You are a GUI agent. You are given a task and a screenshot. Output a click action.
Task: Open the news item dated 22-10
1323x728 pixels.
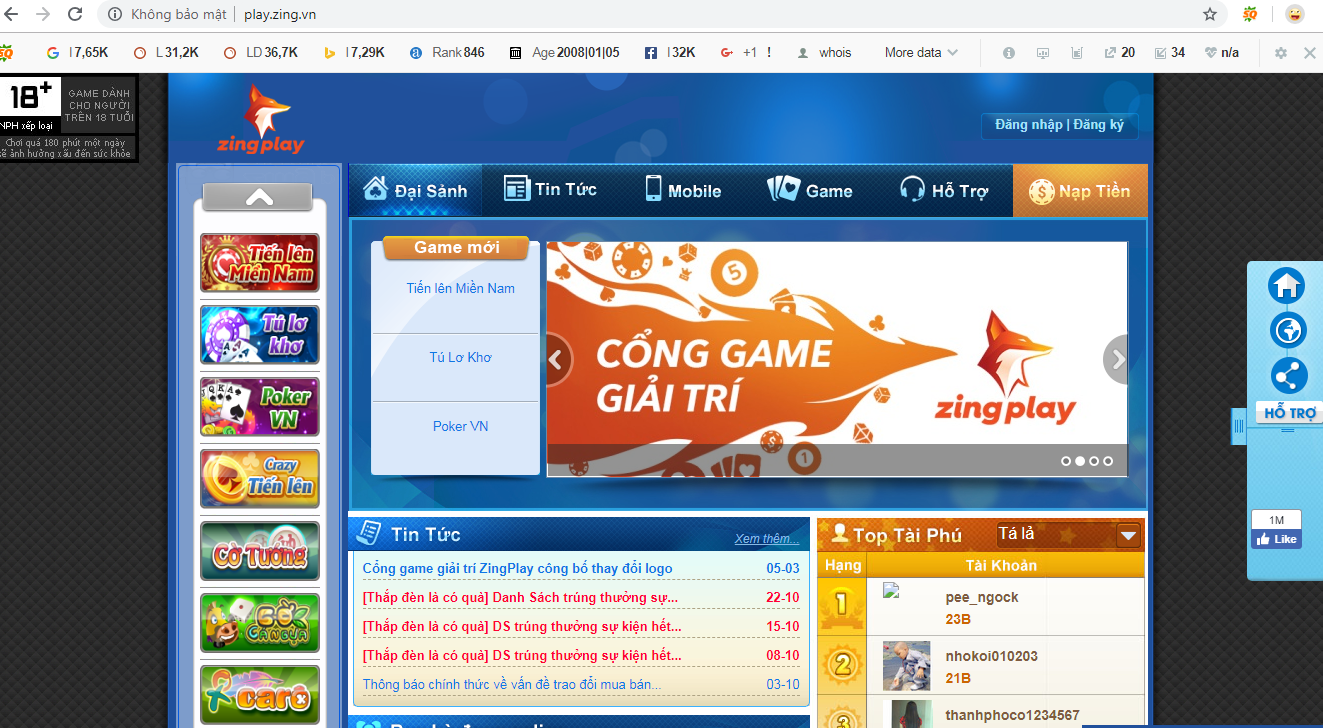(x=580, y=597)
